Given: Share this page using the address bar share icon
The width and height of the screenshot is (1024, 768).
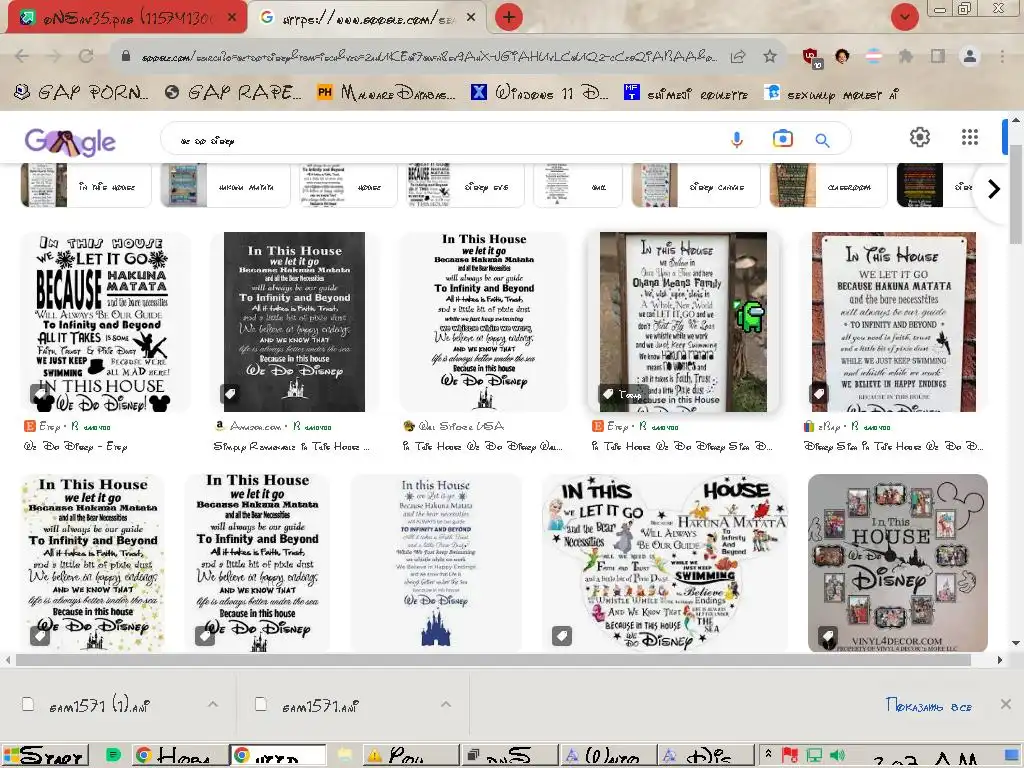Looking at the screenshot, I should (738, 56).
